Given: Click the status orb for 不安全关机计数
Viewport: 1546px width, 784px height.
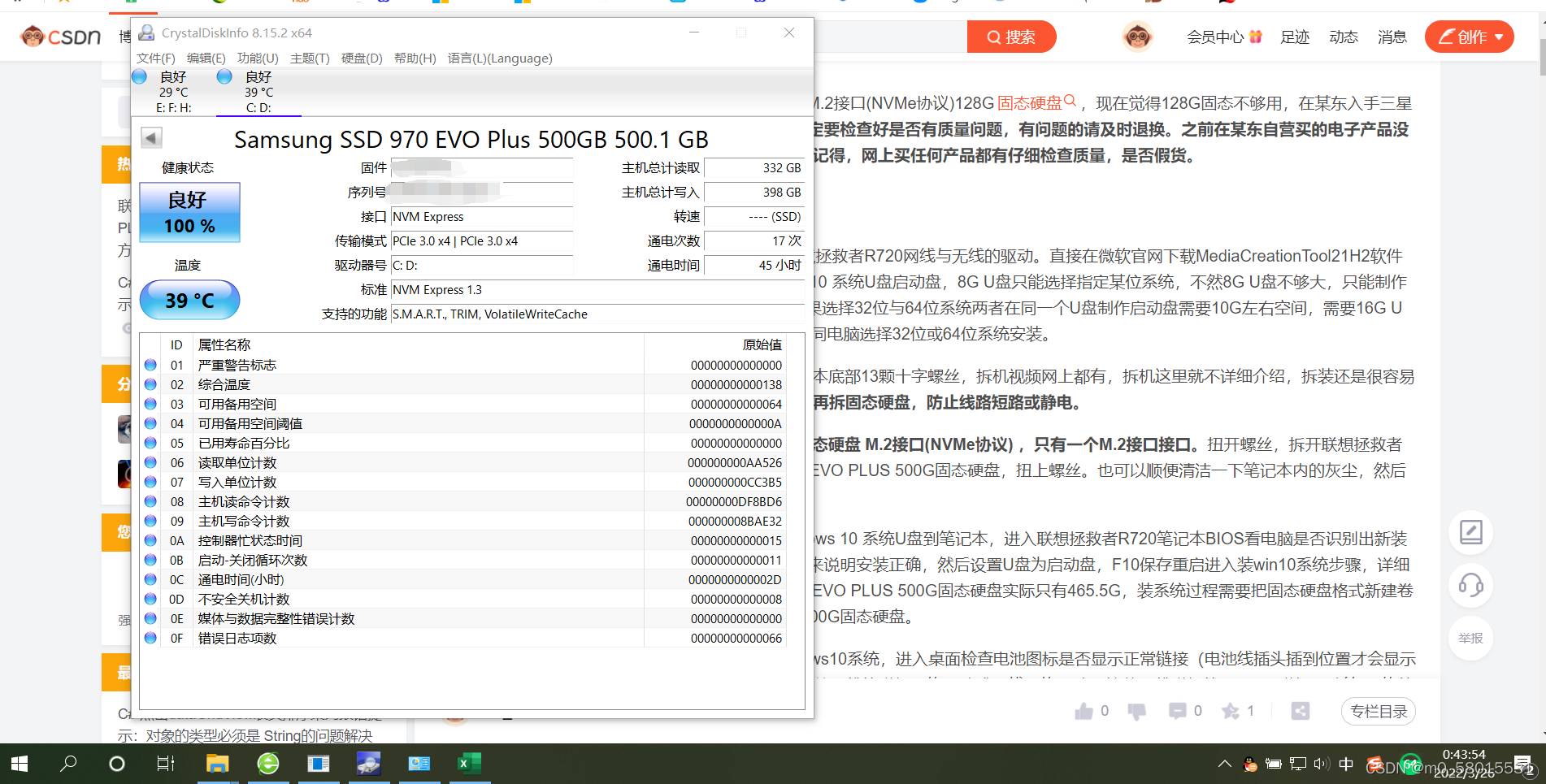Looking at the screenshot, I should coord(150,599).
